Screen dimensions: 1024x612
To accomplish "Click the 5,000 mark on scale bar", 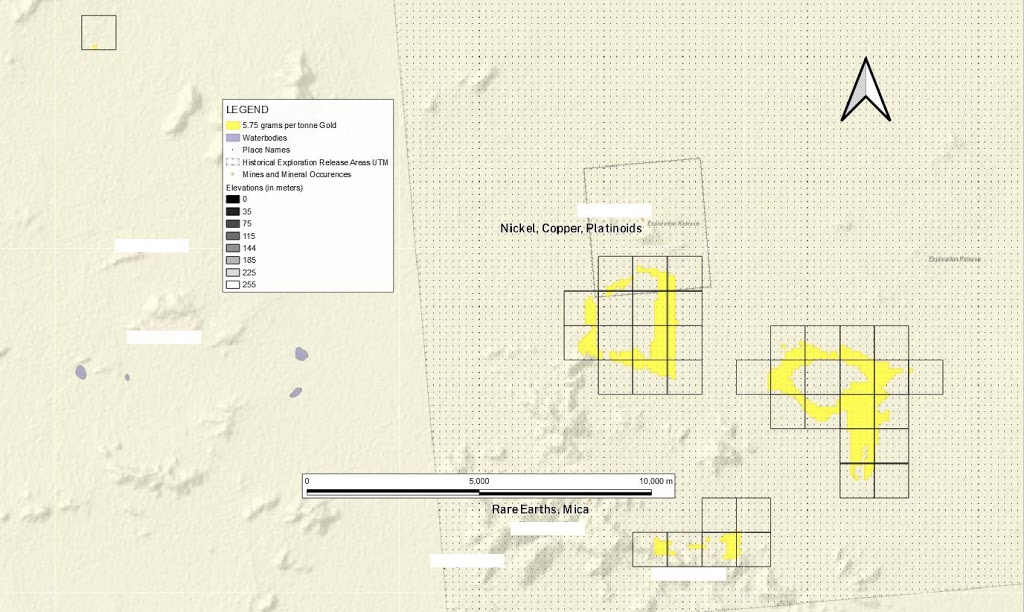I will [479, 481].
